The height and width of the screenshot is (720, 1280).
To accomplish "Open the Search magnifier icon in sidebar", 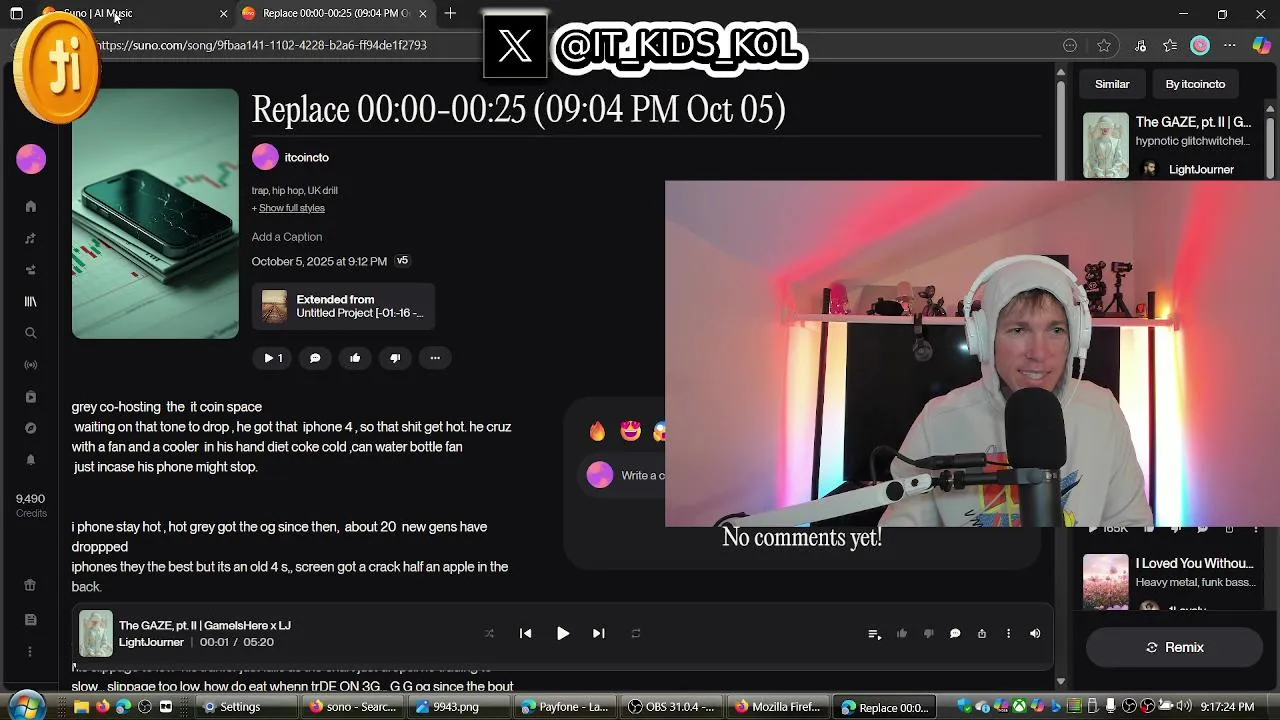I will click(31, 333).
